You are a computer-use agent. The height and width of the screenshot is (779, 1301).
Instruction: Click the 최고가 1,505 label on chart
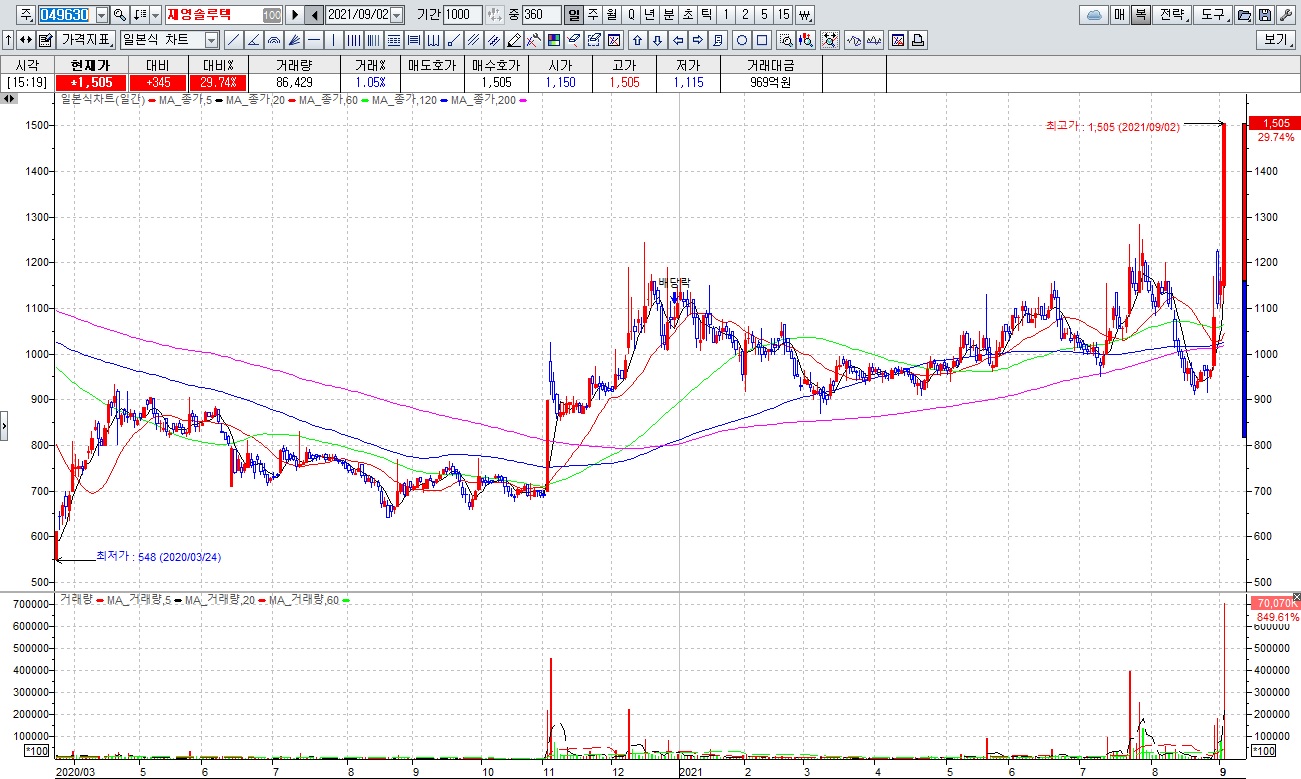[x=1112, y=127]
